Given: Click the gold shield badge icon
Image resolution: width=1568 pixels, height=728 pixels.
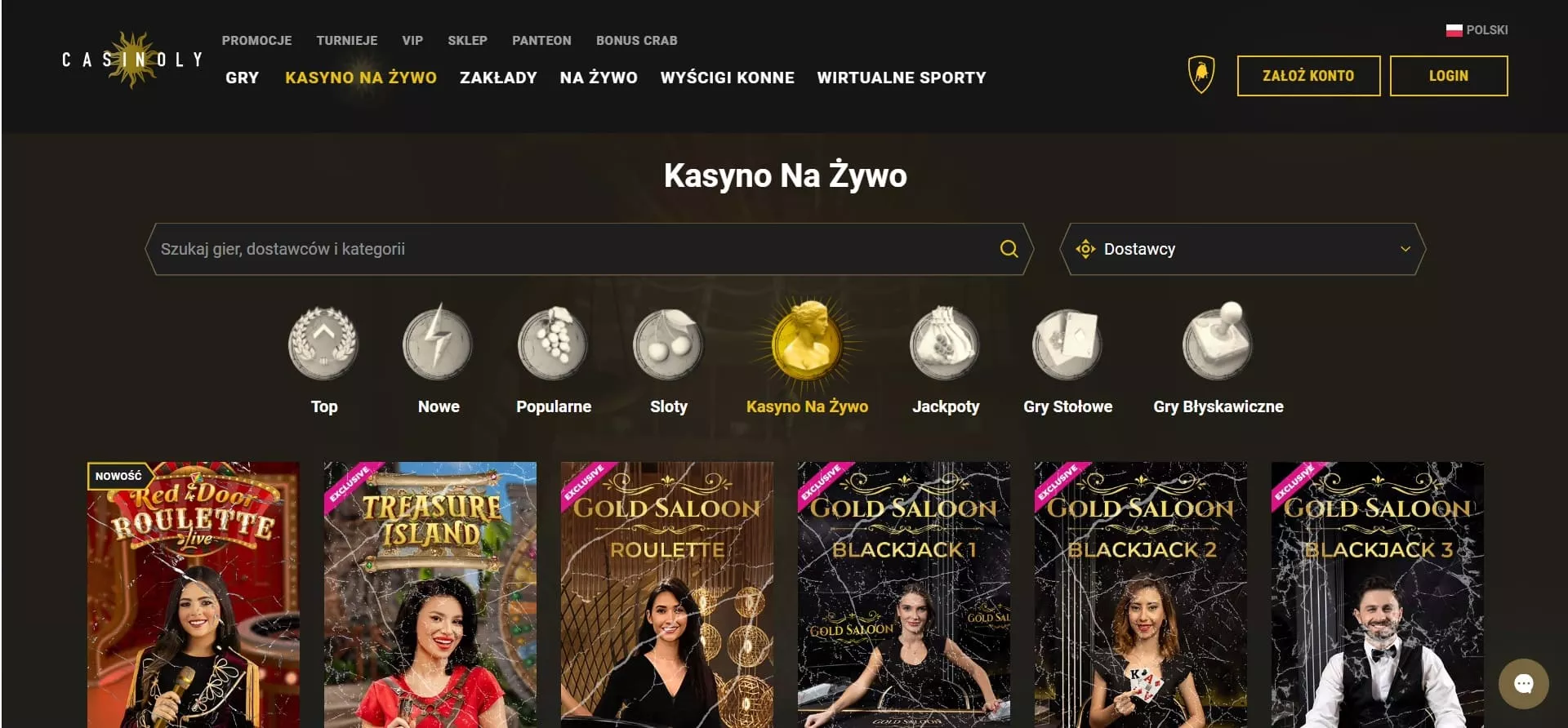Looking at the screenshot, I should [x=1200, y=74].
